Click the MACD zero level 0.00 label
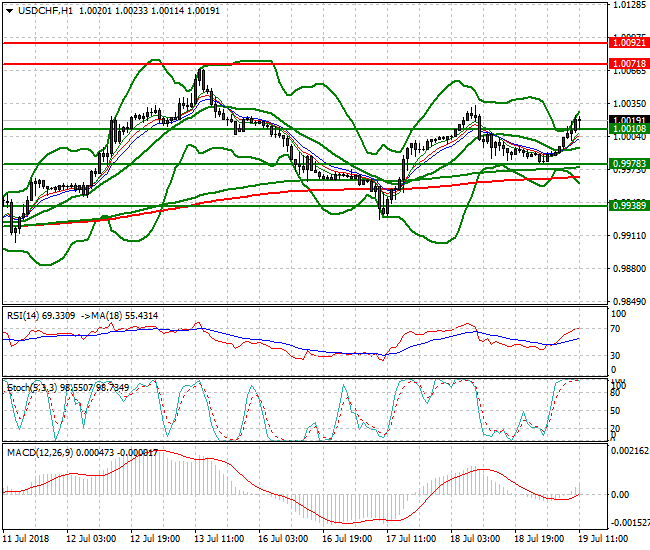Image resolution: width=650 pixels, height=550 pixels. click(620, 494)
